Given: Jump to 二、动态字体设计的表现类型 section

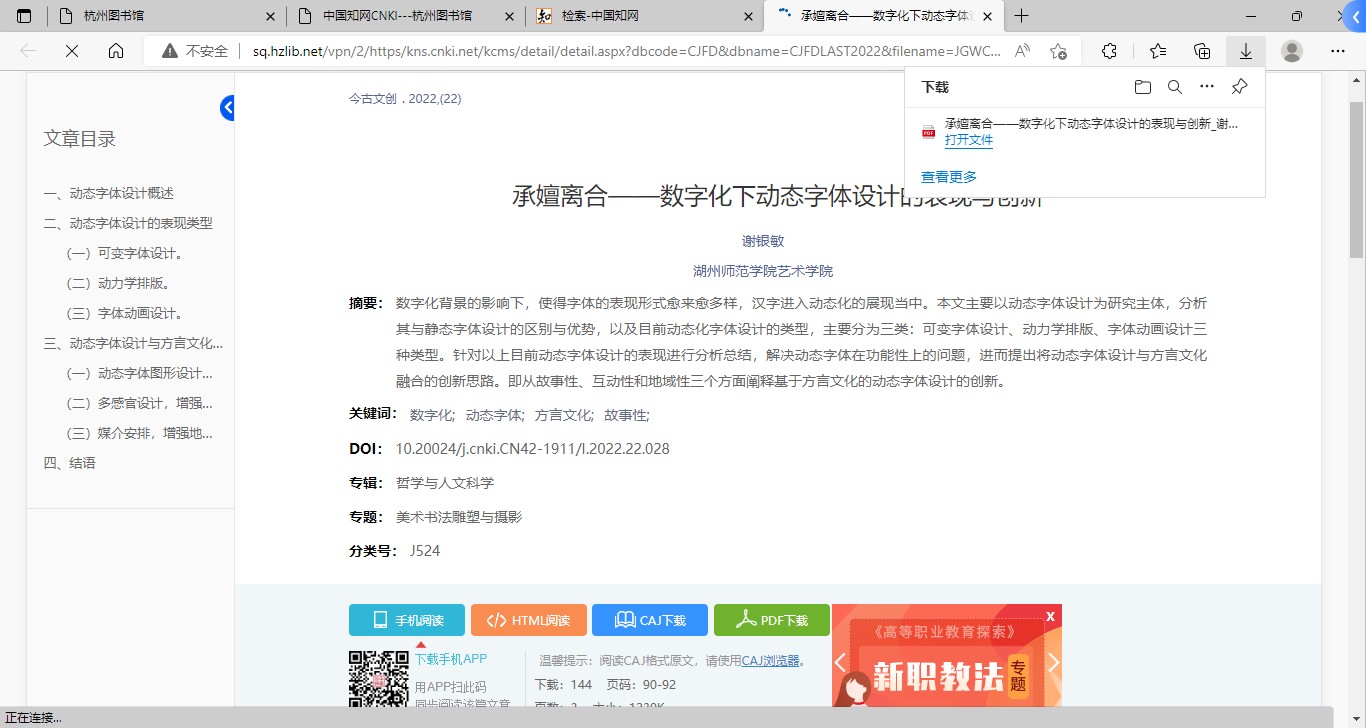Looking at the screenshot, I should point(128,223).
